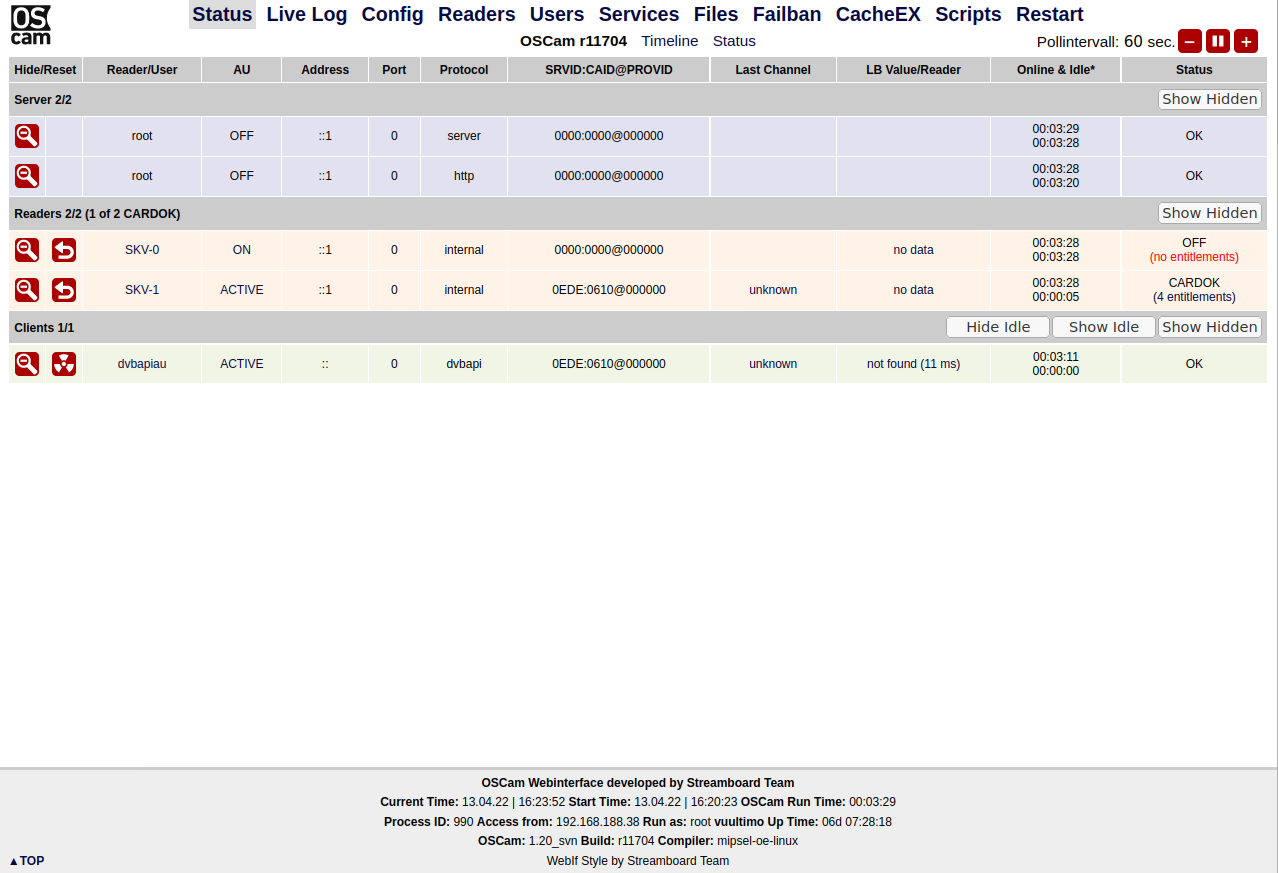Open the Status sub-link below the menu
The height and width of the screenshot is (873, 1278).
click(x=734, y=41)
